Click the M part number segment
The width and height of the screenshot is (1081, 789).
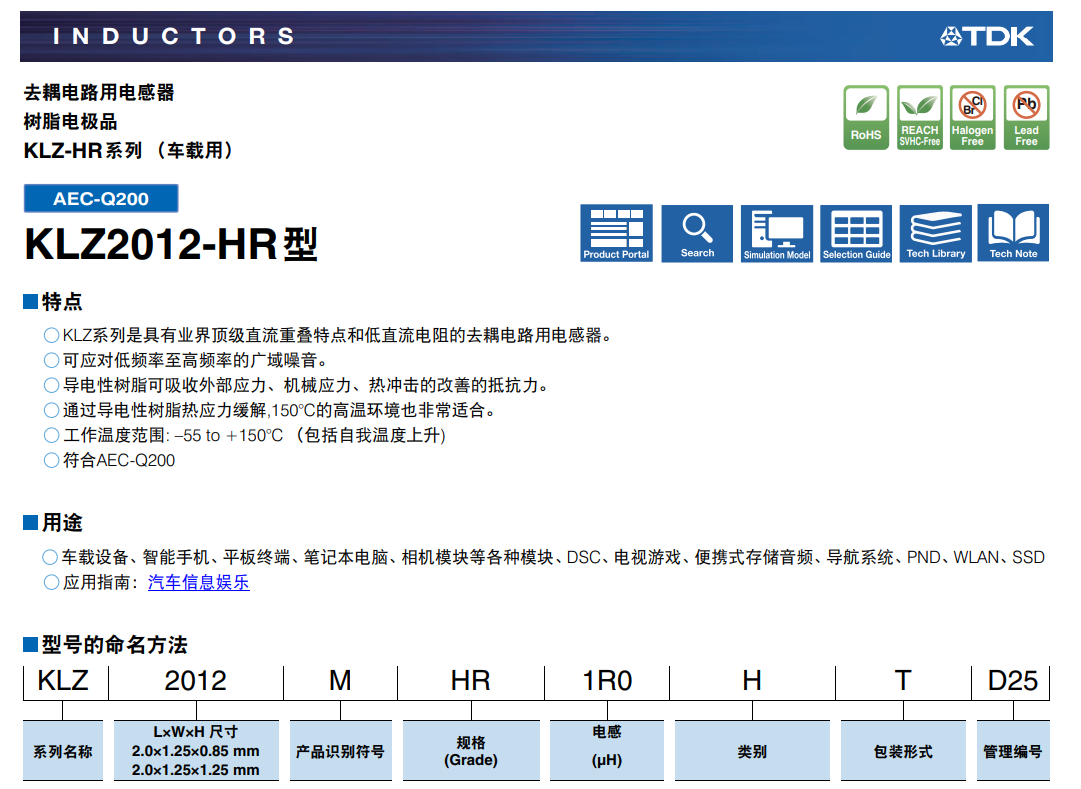[x=341, y=681]
